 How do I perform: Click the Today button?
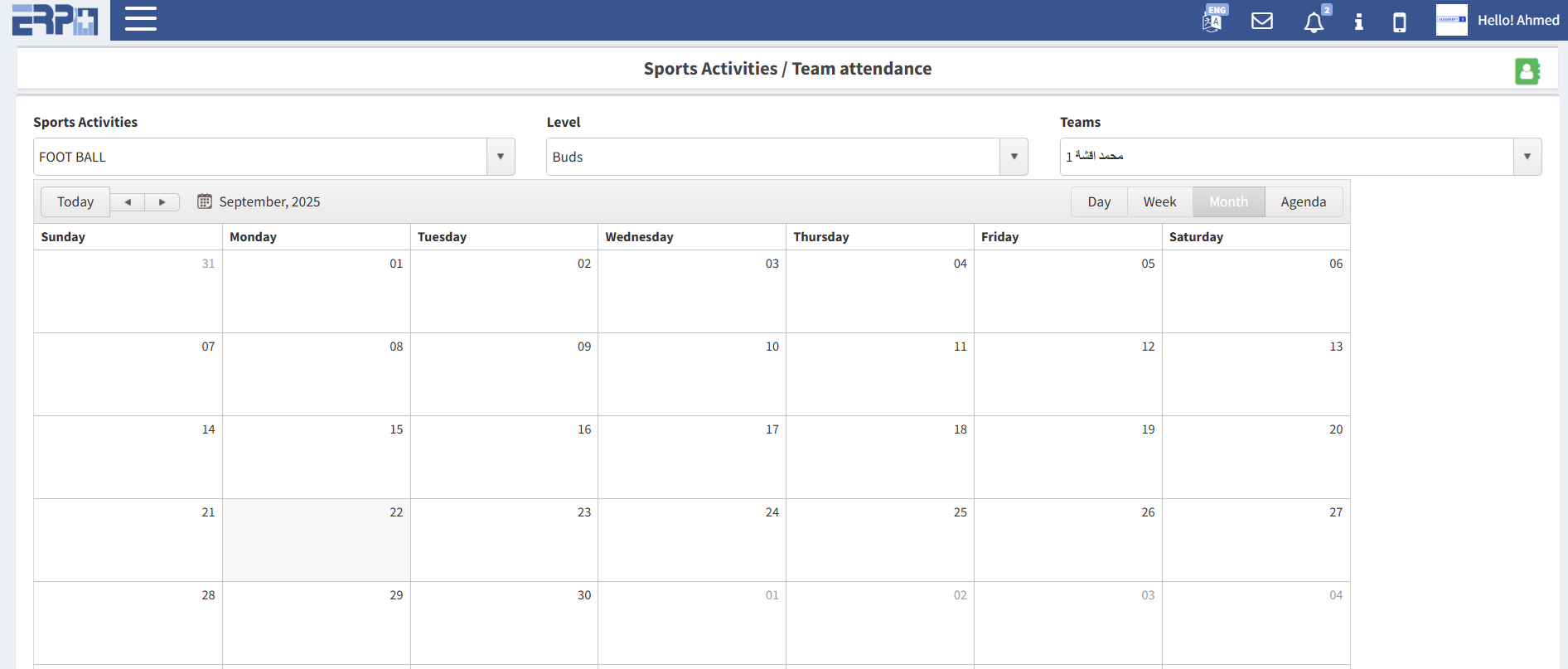(75, 201)
